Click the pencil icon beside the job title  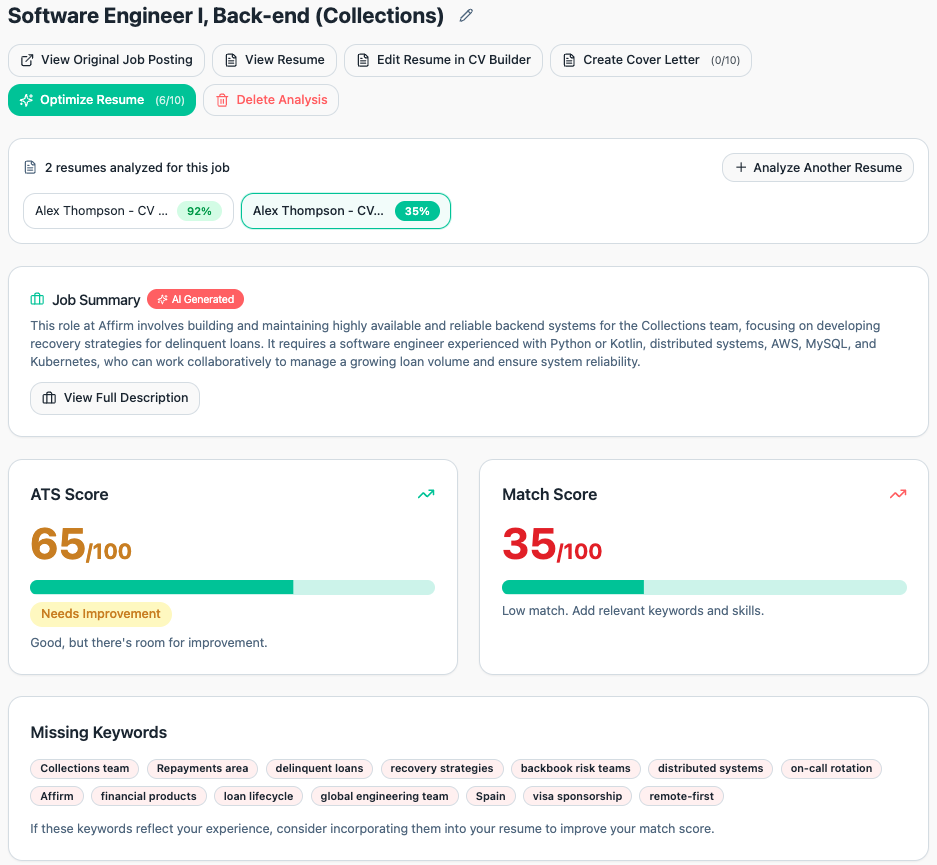(x=465, y=16)
